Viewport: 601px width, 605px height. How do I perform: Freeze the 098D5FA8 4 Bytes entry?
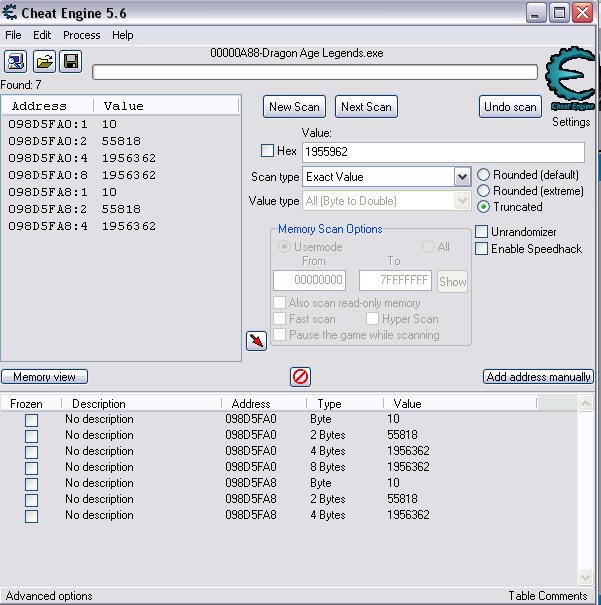[31, 516]
